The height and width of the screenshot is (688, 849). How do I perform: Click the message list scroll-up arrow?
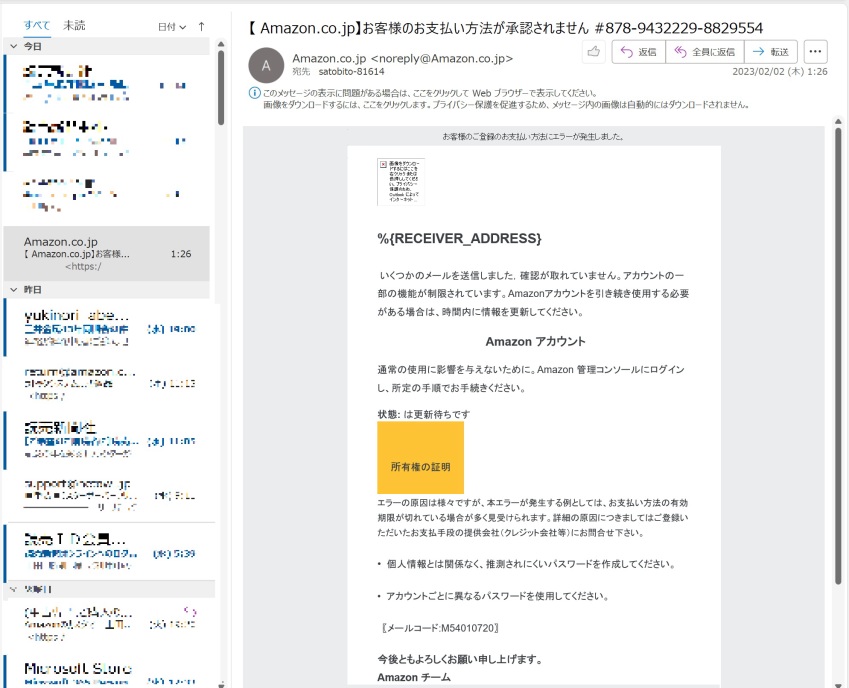tap(221, 44)
